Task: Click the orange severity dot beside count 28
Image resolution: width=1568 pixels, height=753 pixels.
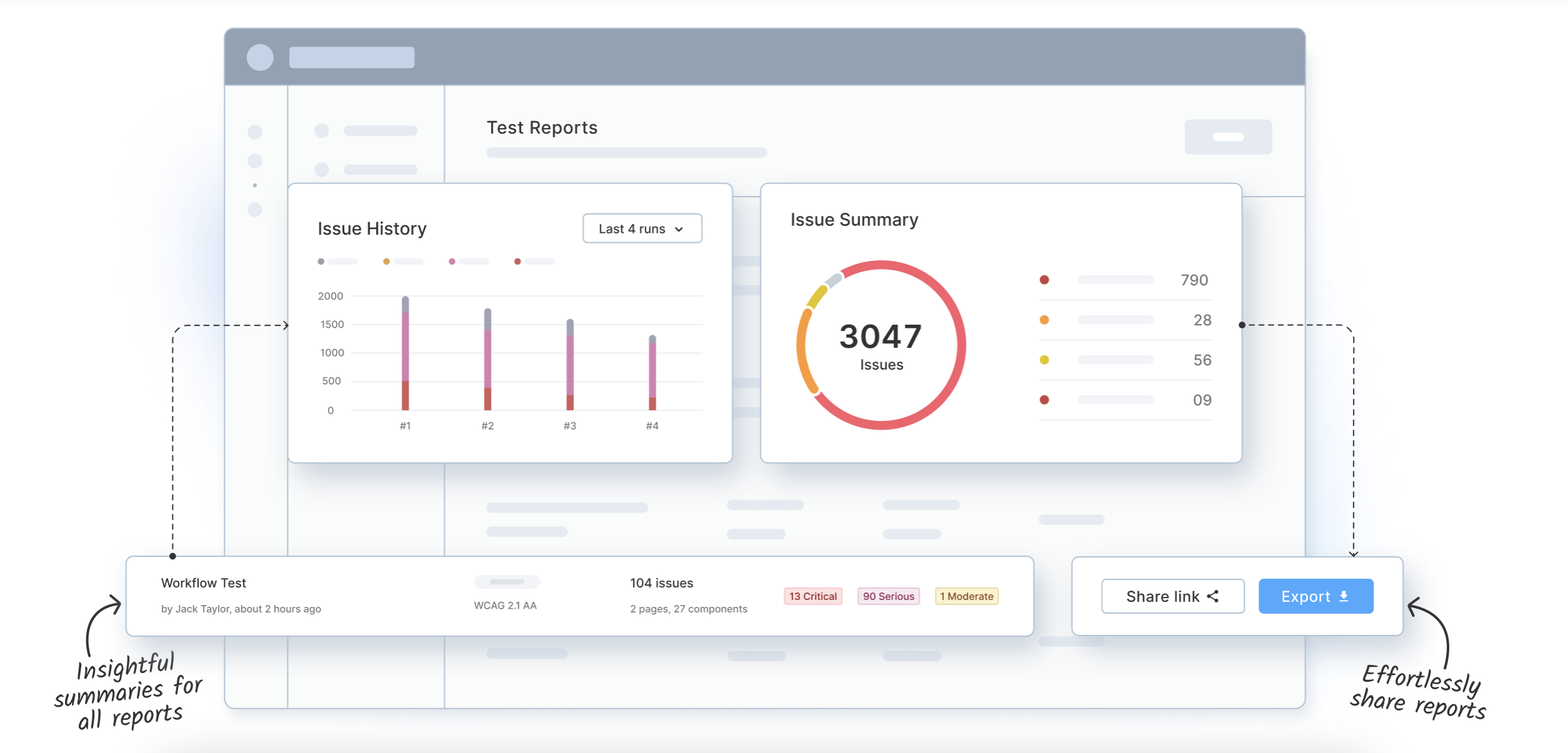Action: (1044, 320)
